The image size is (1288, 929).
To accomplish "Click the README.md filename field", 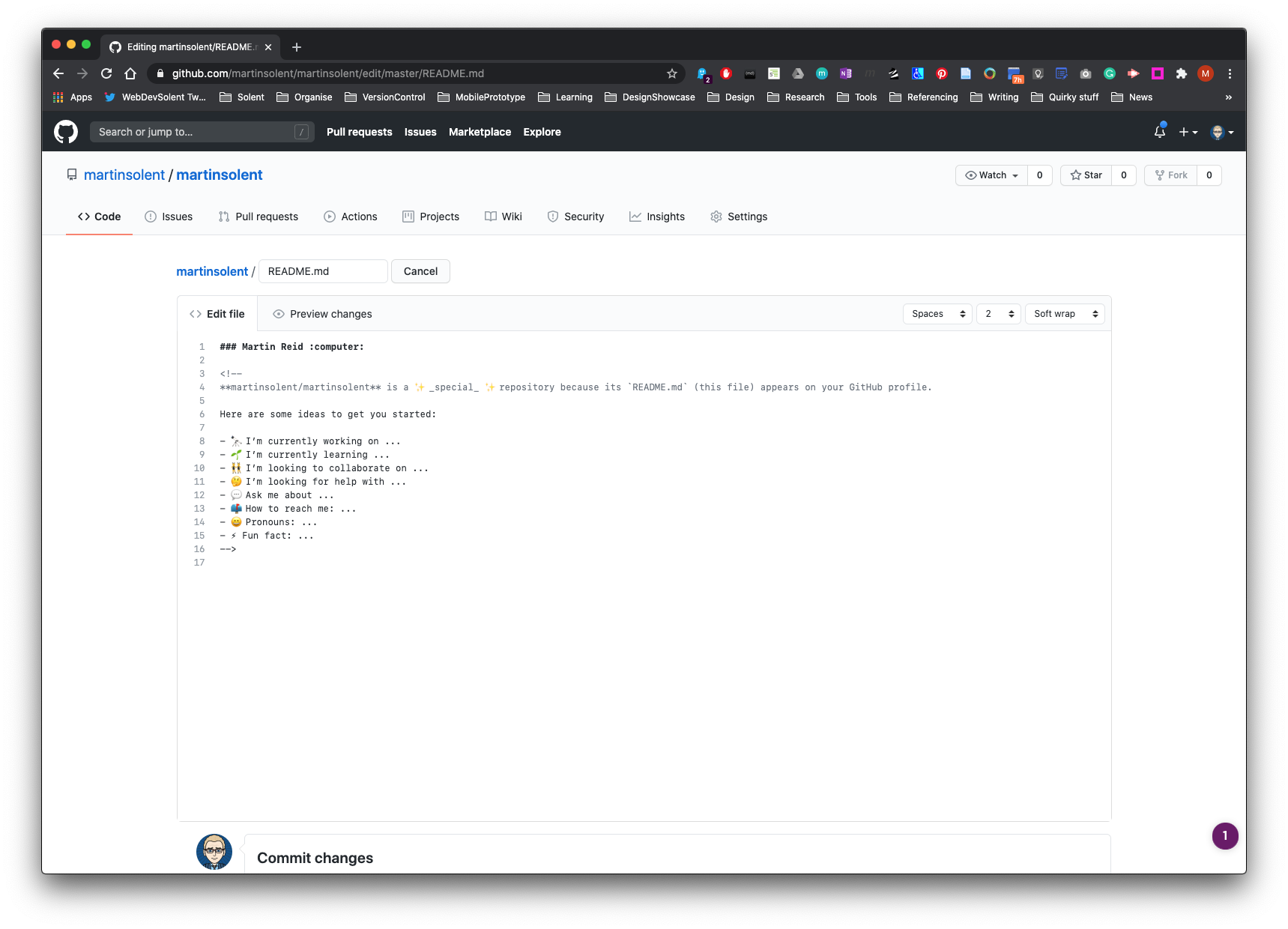I will 323,271.
